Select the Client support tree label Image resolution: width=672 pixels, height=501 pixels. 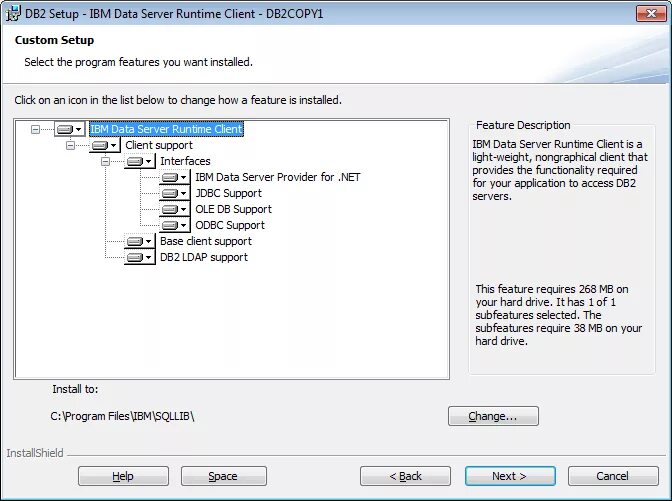pyautogui.click(x=159, y=145)
